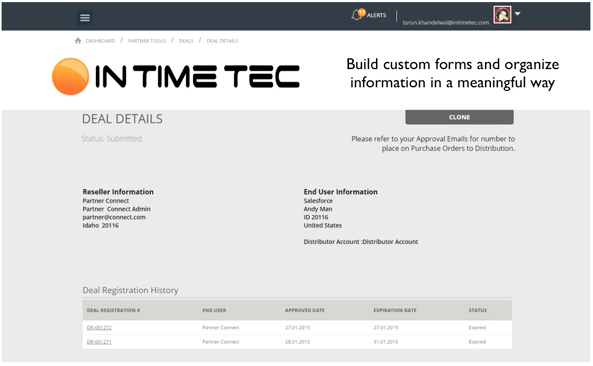Viewport: 593px width, 366px height.
Task: Click Partner Connect cell in DR-001272 row
Action: pos(220,328)
